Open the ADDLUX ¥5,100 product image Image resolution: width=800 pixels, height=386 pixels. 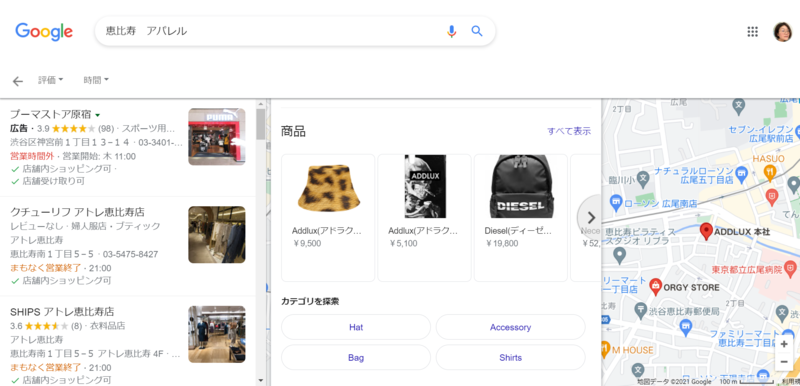[x=424, y=187]
